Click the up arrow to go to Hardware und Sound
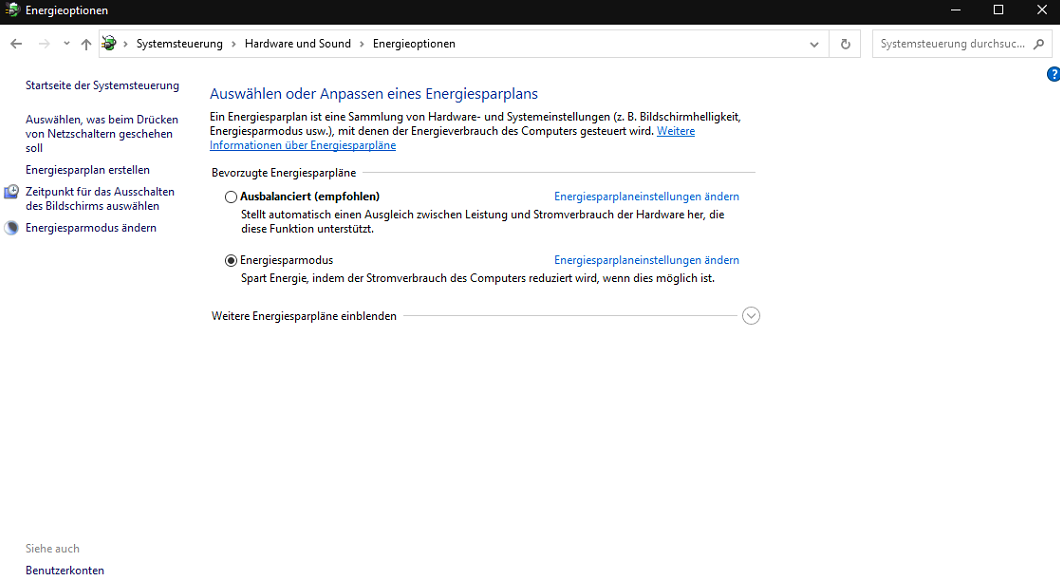 [86, 44]
